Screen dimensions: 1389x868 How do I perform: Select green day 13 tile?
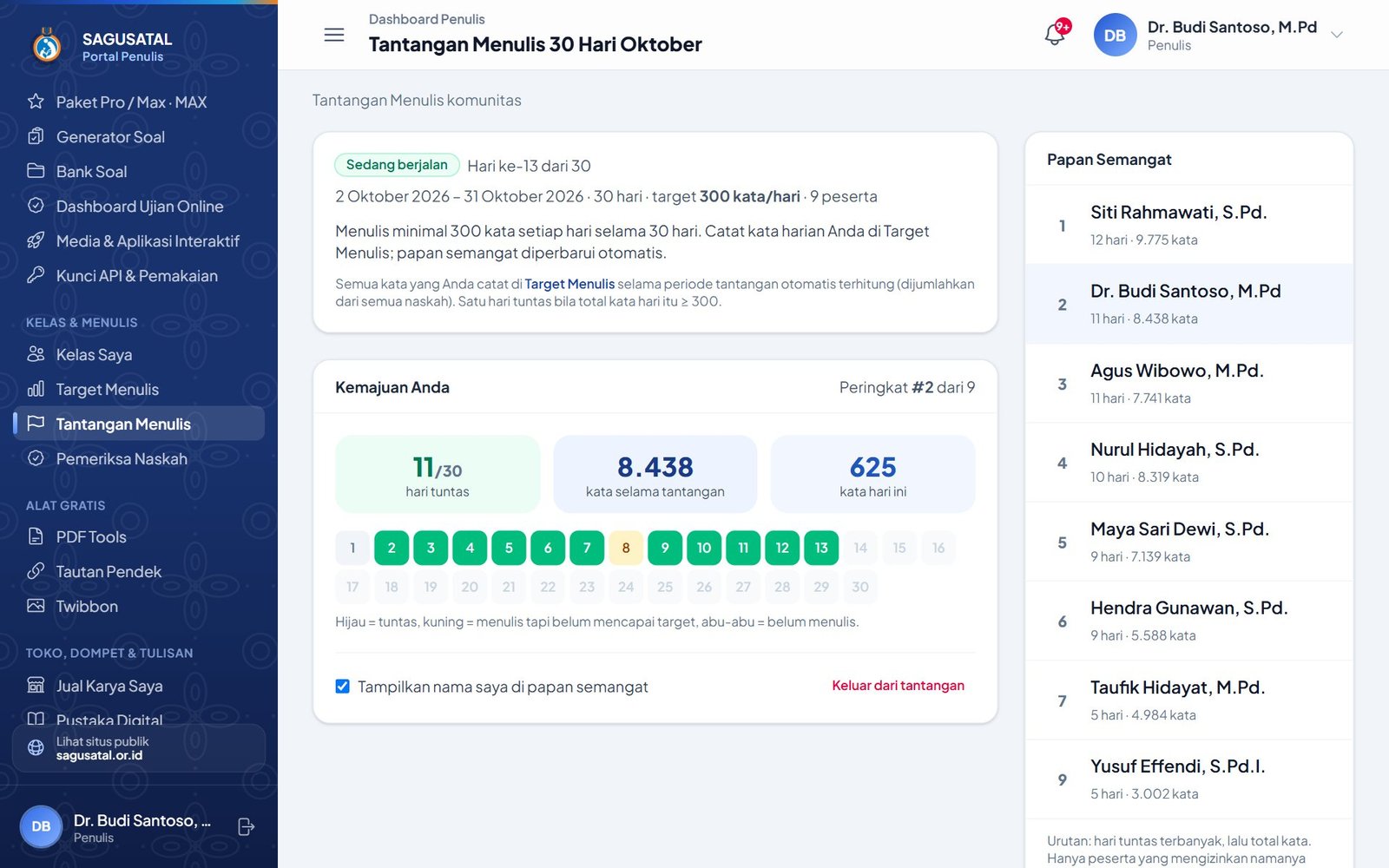[821, 548]
